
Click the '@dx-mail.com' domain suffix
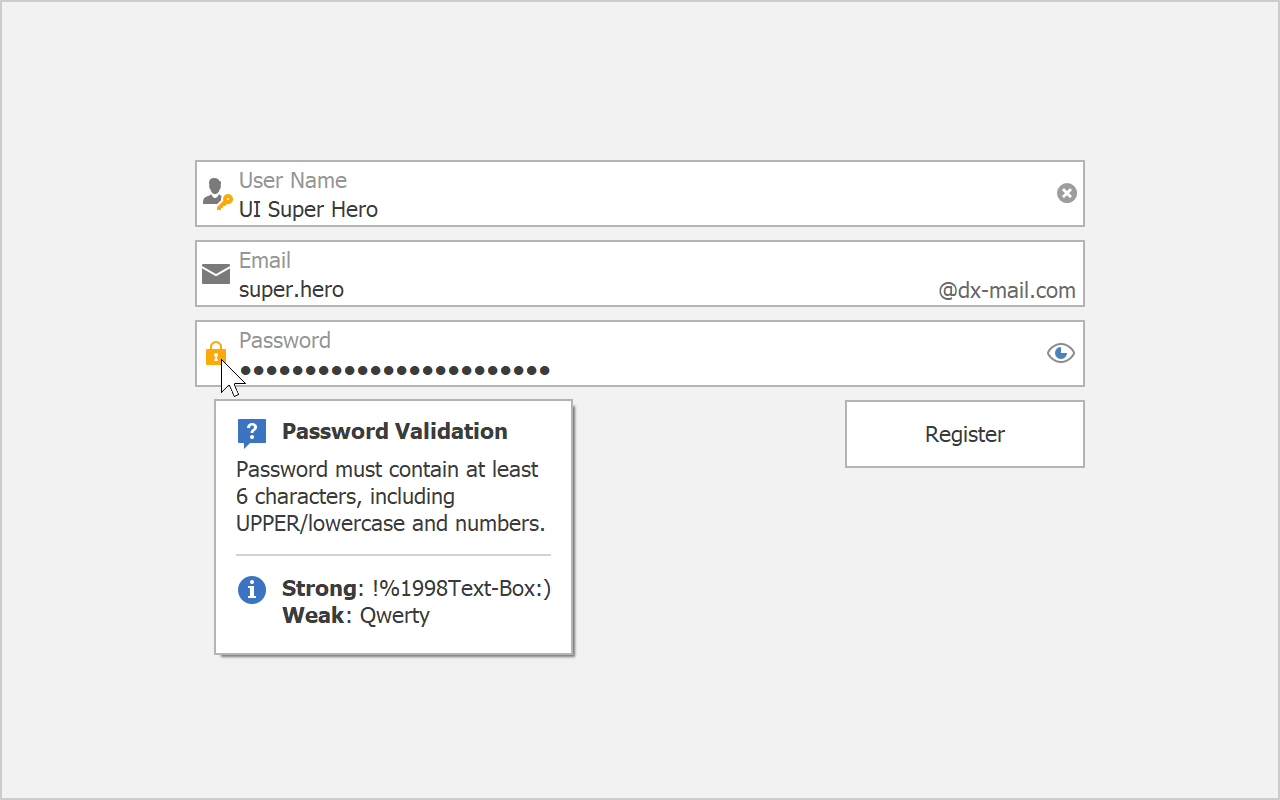click(x=1006, y=291)
